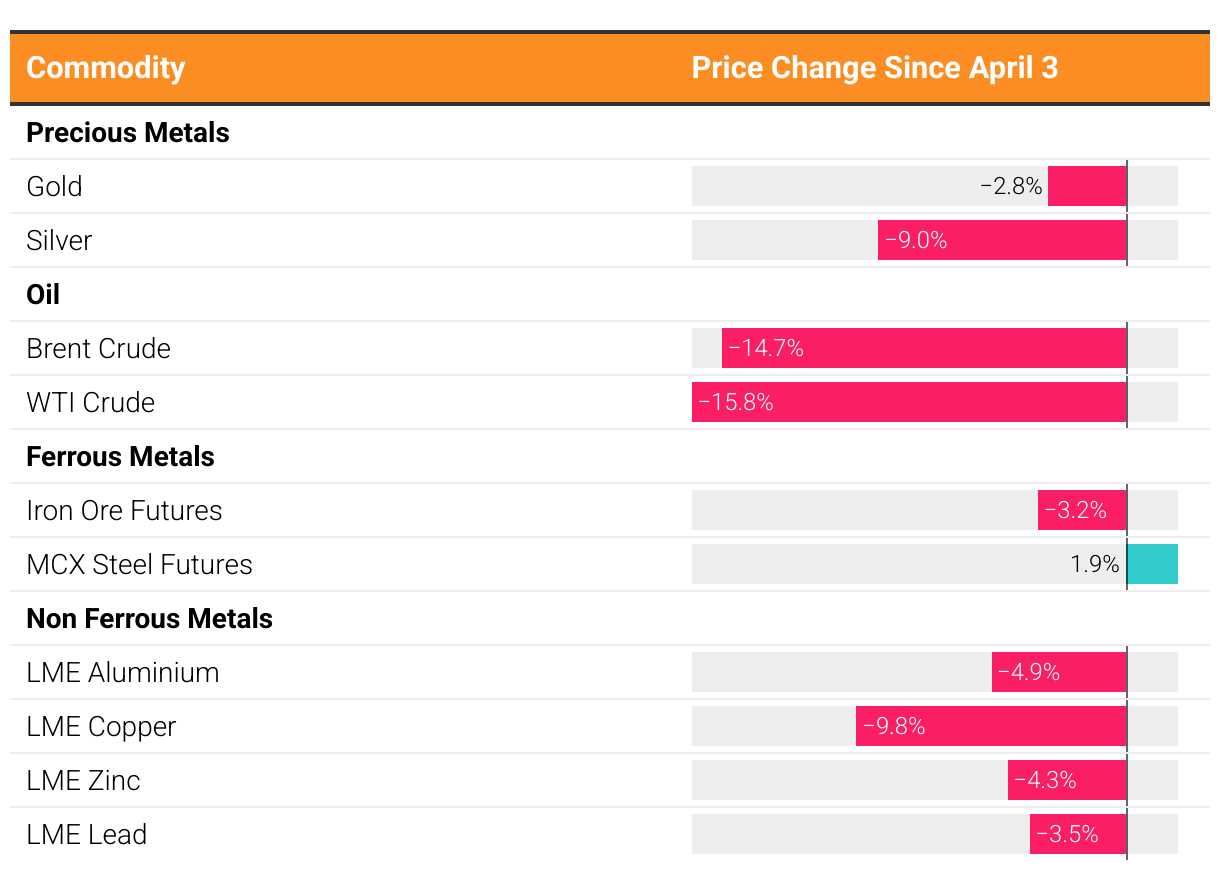Select the Ferrous Metals group heading
1220x870 pixels.
click(x=121, y=457)
